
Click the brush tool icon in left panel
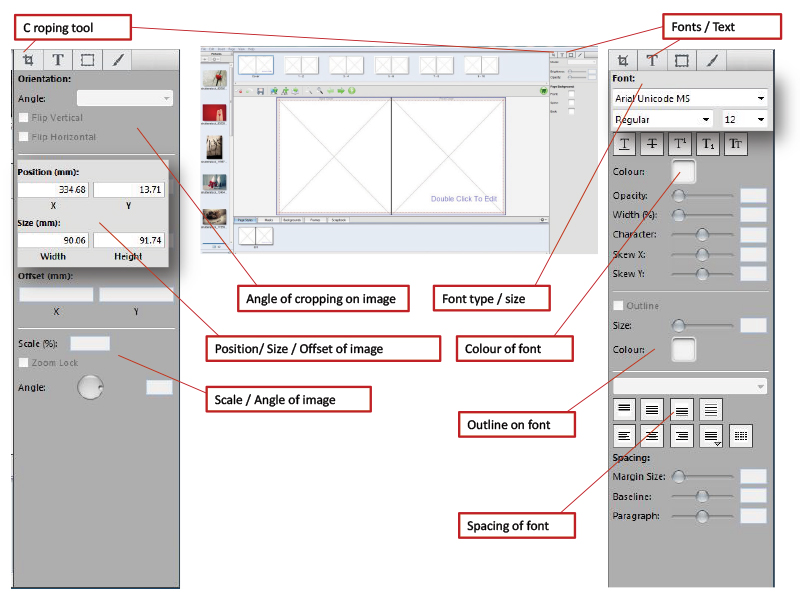[117, 60]
